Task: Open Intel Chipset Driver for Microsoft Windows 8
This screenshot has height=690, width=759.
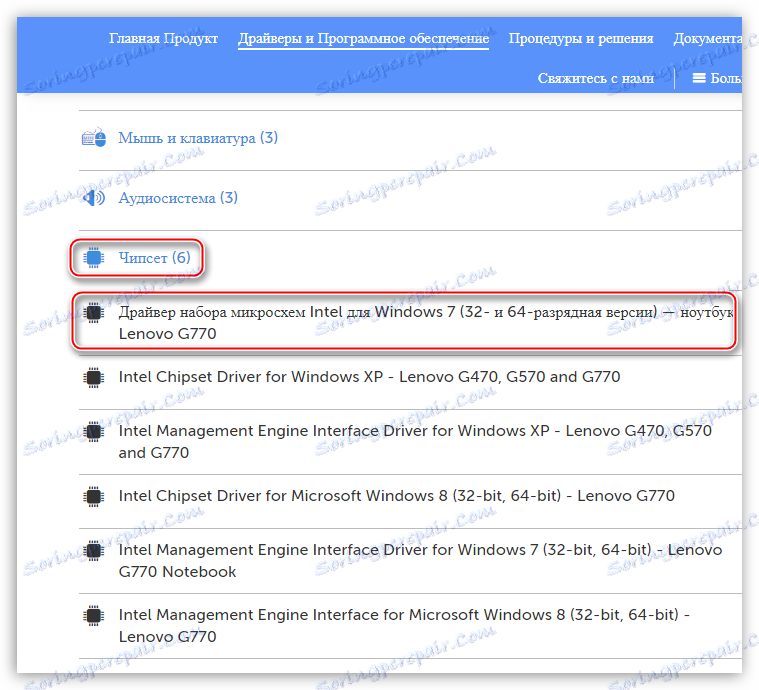Action: (x=396, y=496)
